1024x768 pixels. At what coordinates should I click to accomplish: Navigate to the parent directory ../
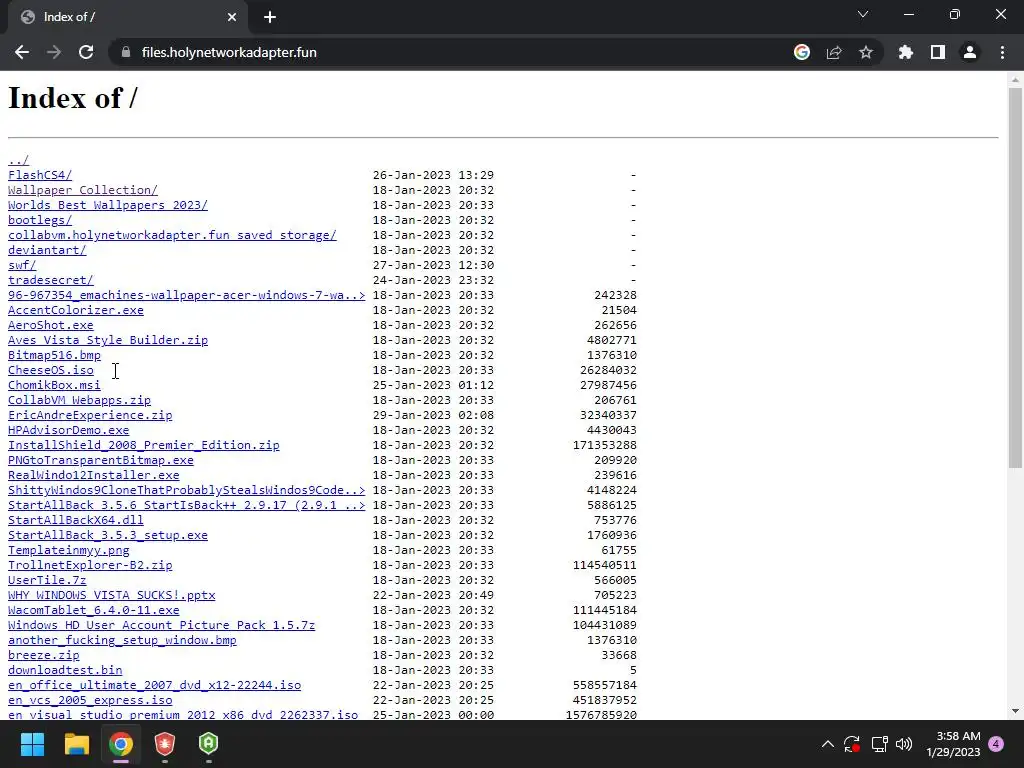(18, 160)
